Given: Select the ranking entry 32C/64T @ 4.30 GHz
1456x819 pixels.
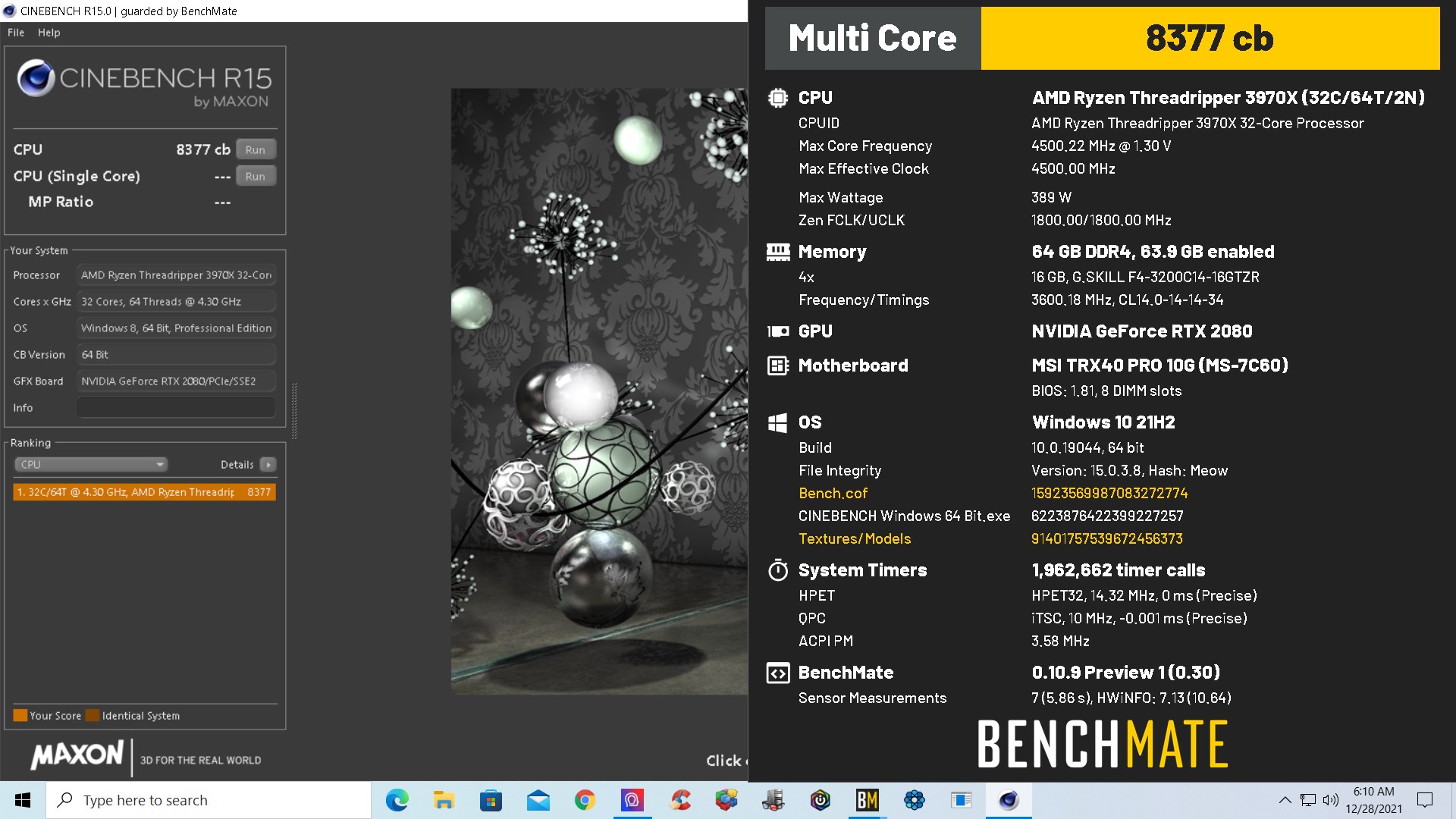Looking at the screenshot, I should [144, 492].
